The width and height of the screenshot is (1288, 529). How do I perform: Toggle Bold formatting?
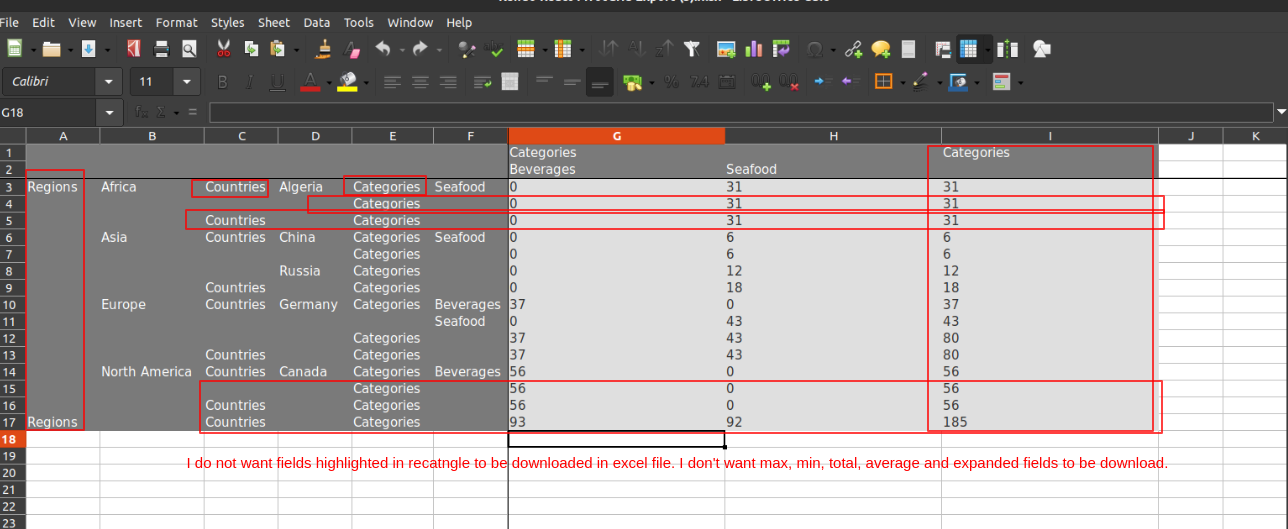pos(223,82)
